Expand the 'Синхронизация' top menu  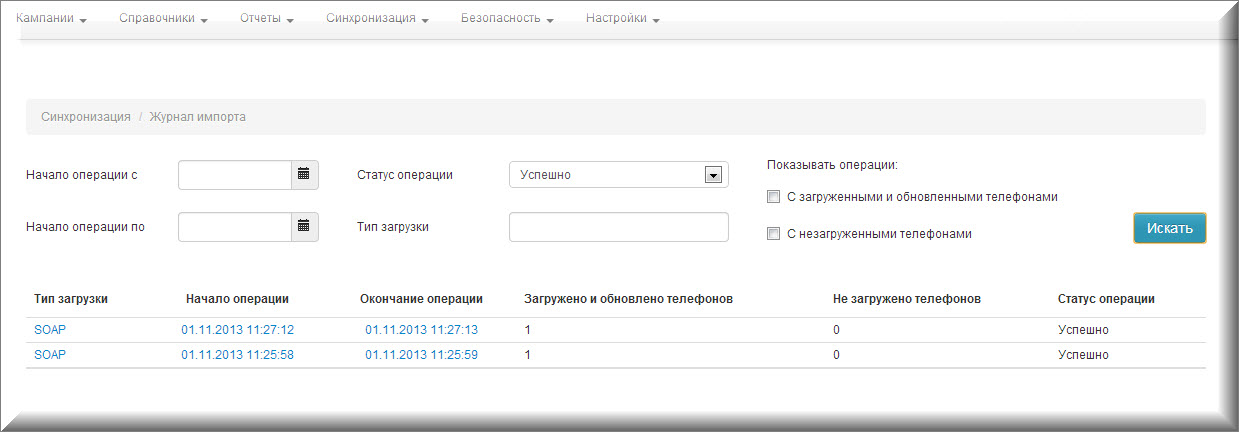click(377, 19)
